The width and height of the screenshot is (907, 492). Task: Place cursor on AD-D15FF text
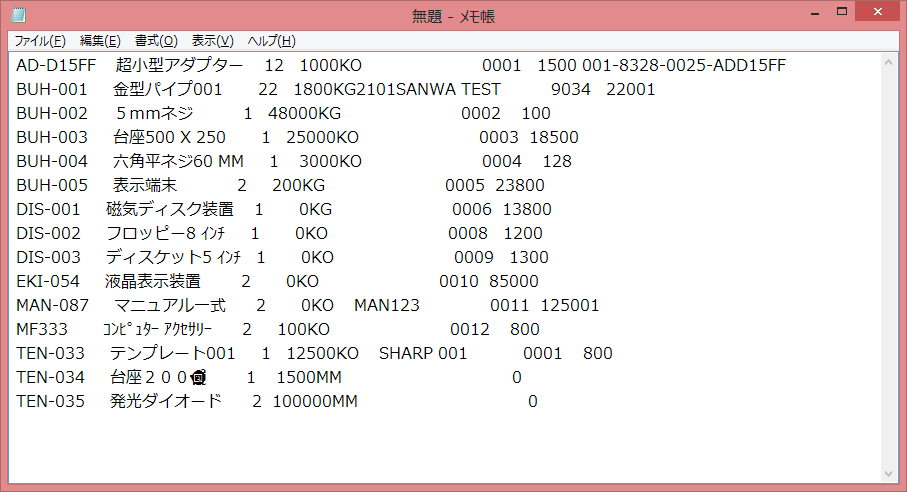coord(56,66)
